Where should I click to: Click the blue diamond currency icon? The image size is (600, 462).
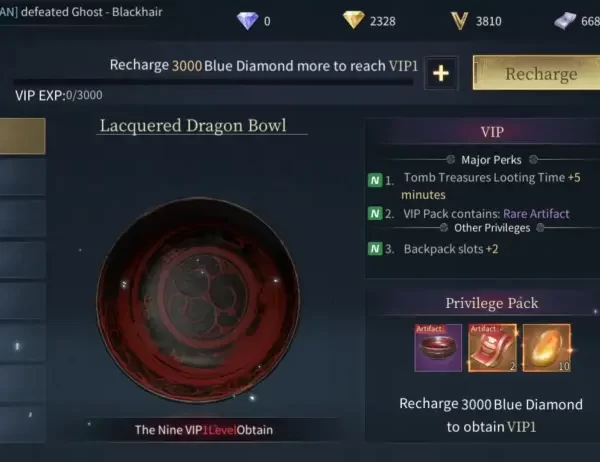click(247, 21)
